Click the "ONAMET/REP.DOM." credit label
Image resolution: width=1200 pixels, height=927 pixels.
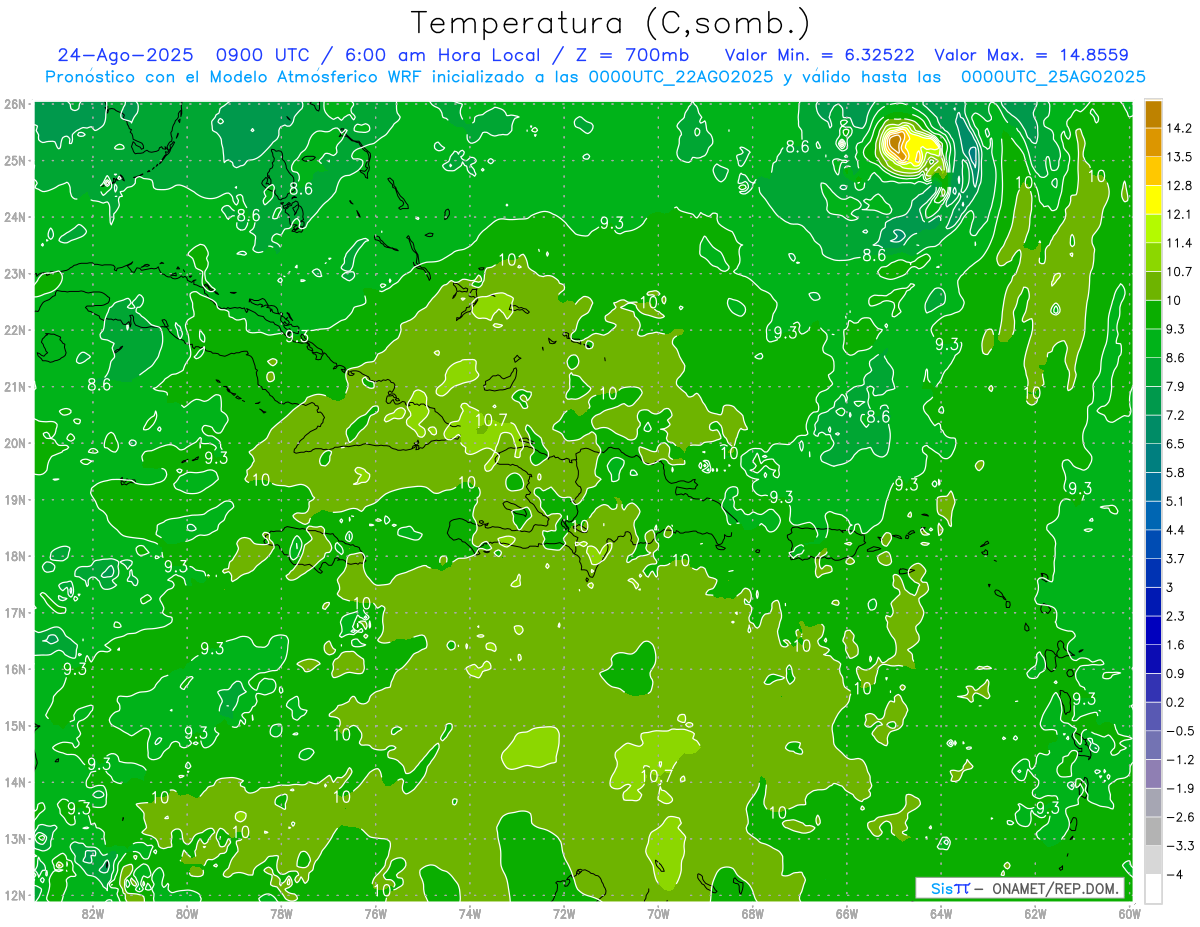pos(1055,888)
